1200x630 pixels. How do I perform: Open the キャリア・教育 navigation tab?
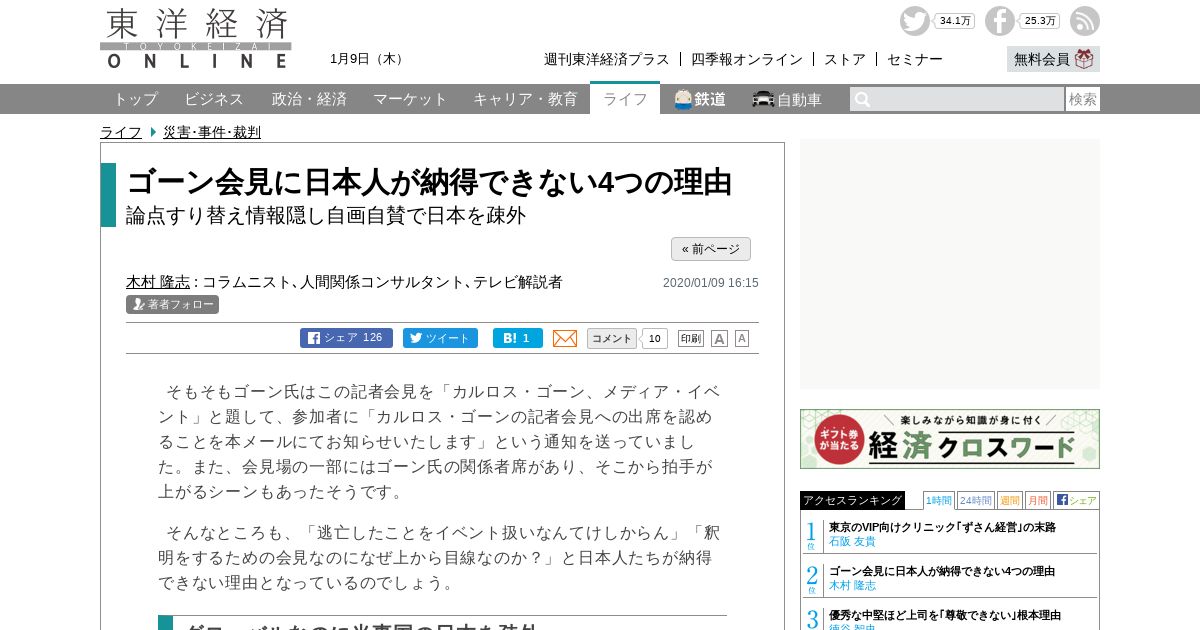[x=525, y=99]
